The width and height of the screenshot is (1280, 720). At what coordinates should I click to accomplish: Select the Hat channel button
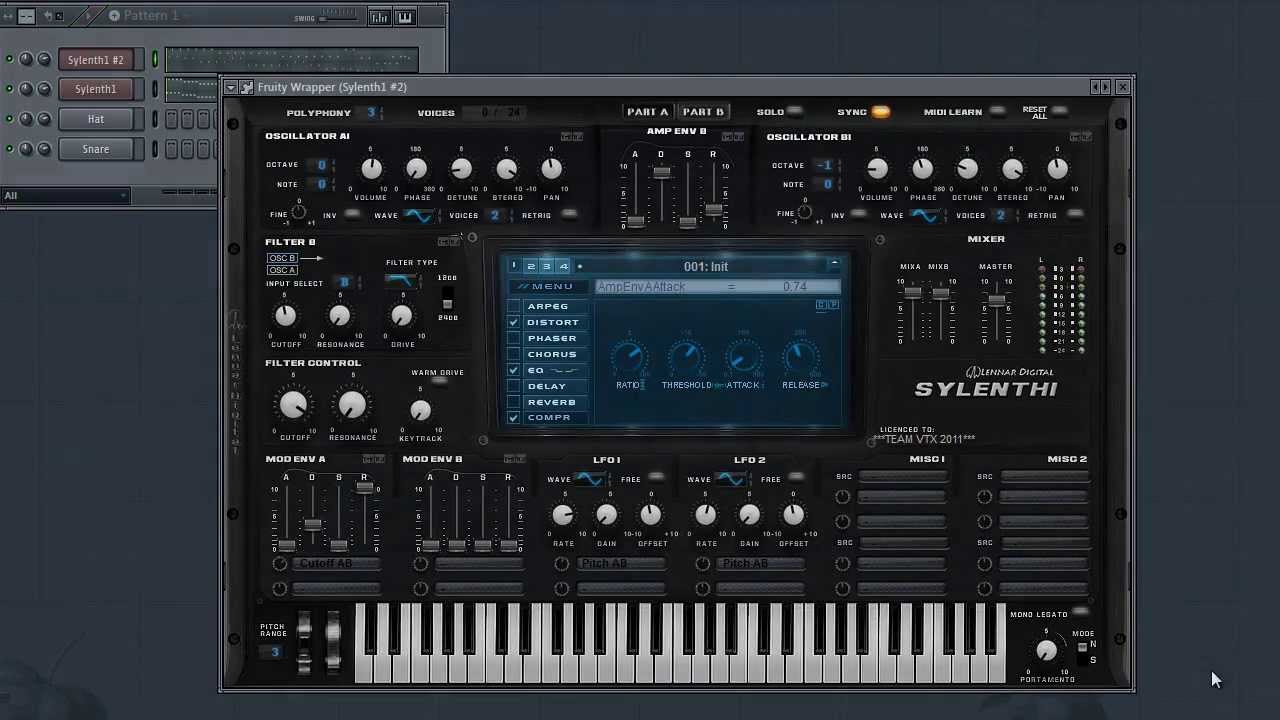(x=96, y=119)
